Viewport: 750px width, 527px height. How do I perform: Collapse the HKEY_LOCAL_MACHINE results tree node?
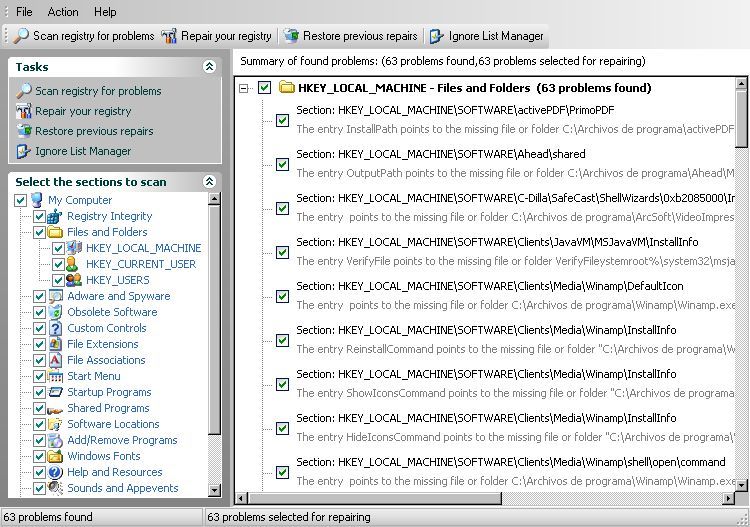[x=244, y=88]
